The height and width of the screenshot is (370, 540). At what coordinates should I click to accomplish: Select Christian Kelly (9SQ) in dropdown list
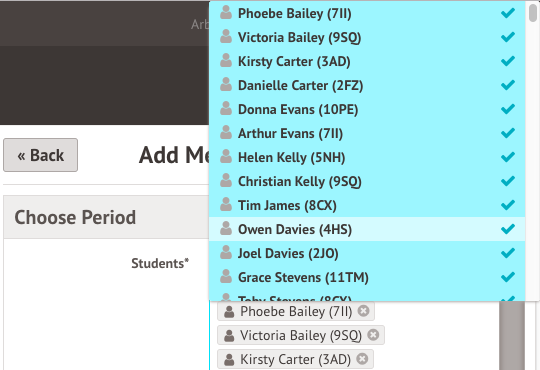tap(367, 181)
